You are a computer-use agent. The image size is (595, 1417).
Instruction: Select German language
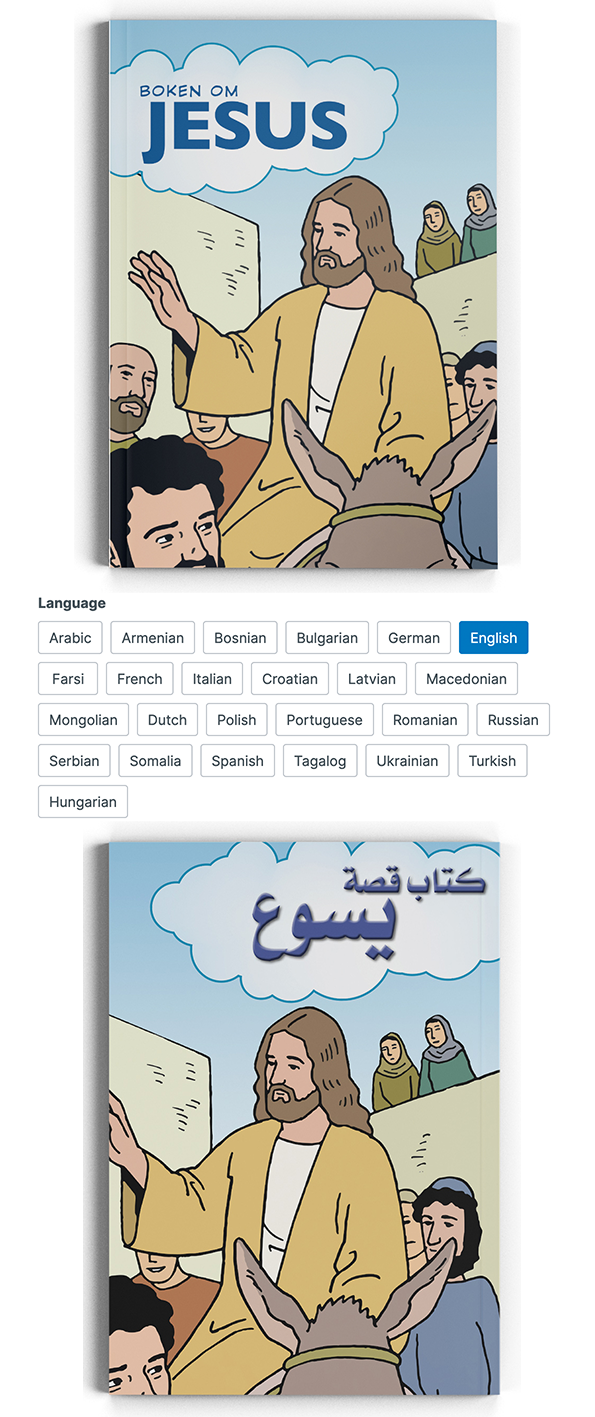[x=414, y=638]
